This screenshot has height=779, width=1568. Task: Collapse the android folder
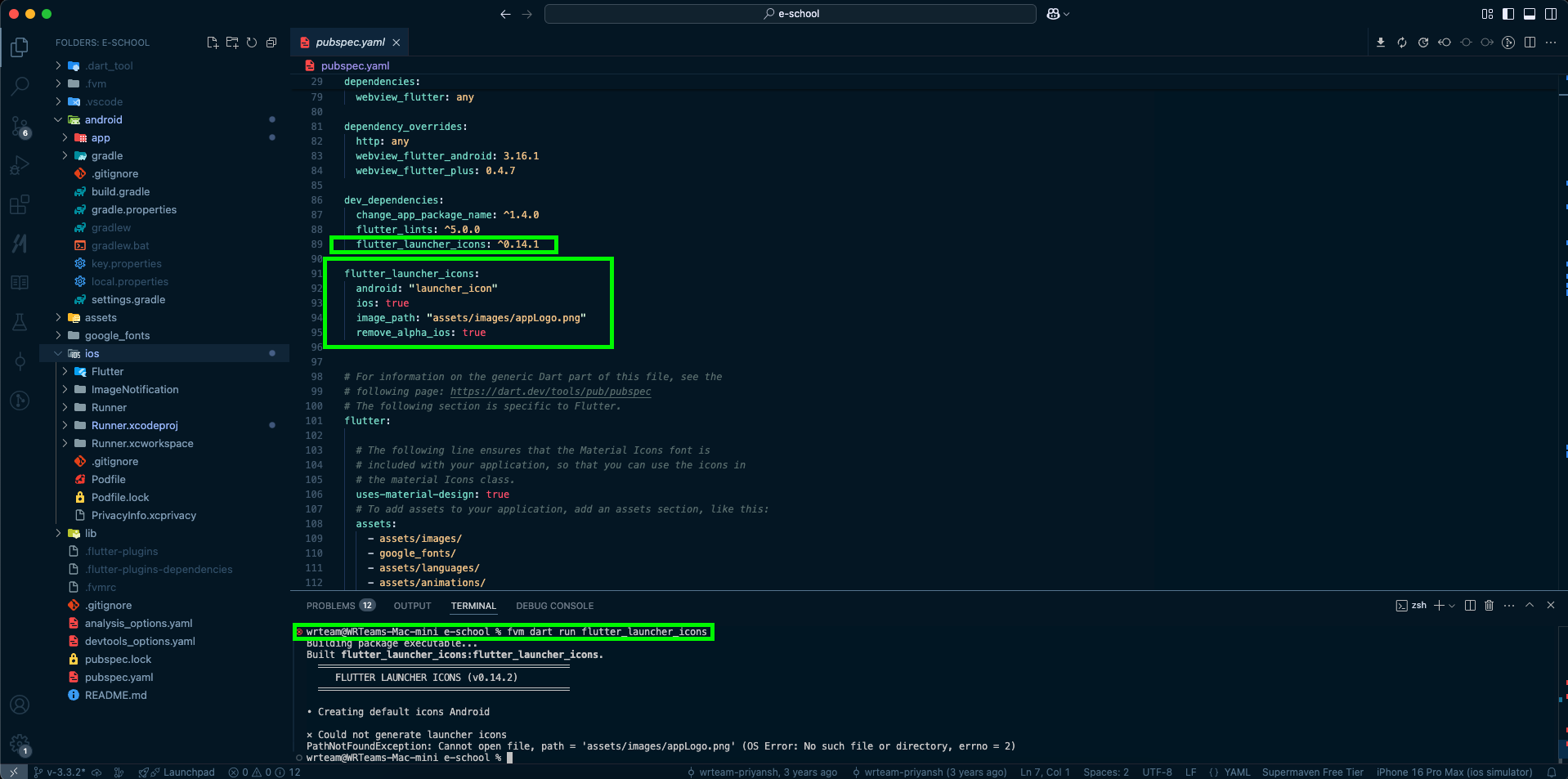pos(103,119)
